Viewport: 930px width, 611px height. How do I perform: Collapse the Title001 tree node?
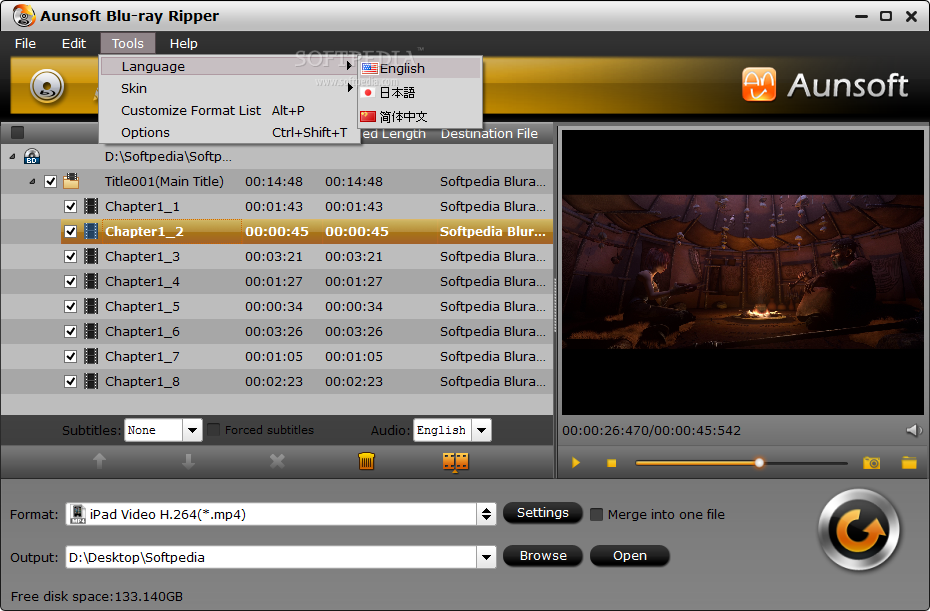[x=32, y=182]
